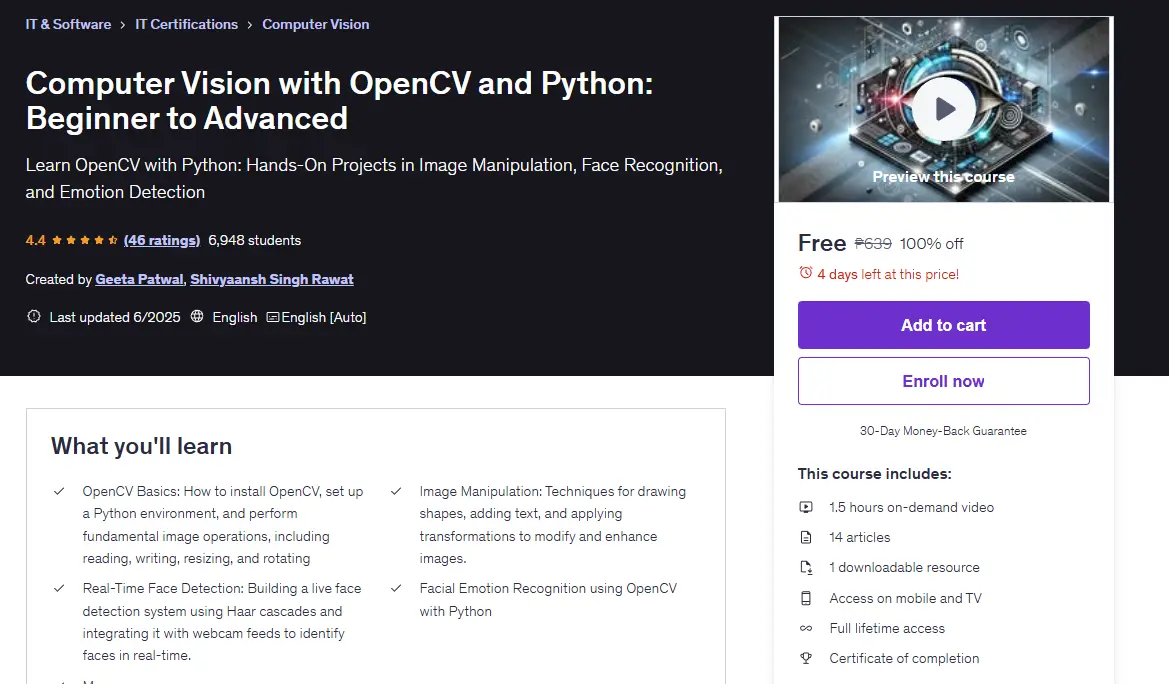Click the 4 days left at this price text
Viewport: 1169px width, 684px height.
(x=888, y=274)
